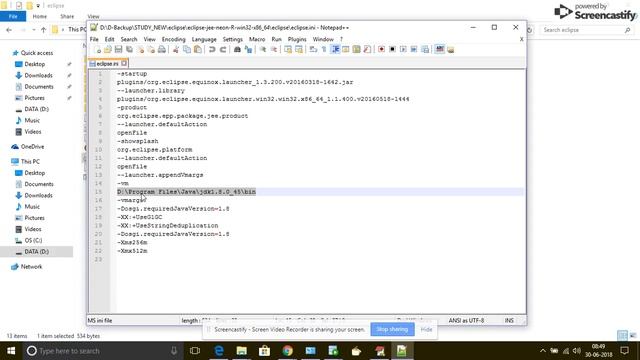Click Stop sharing in Screencastify bar
The width and height of the screenshot is (640, 360).
pos(392,329)
